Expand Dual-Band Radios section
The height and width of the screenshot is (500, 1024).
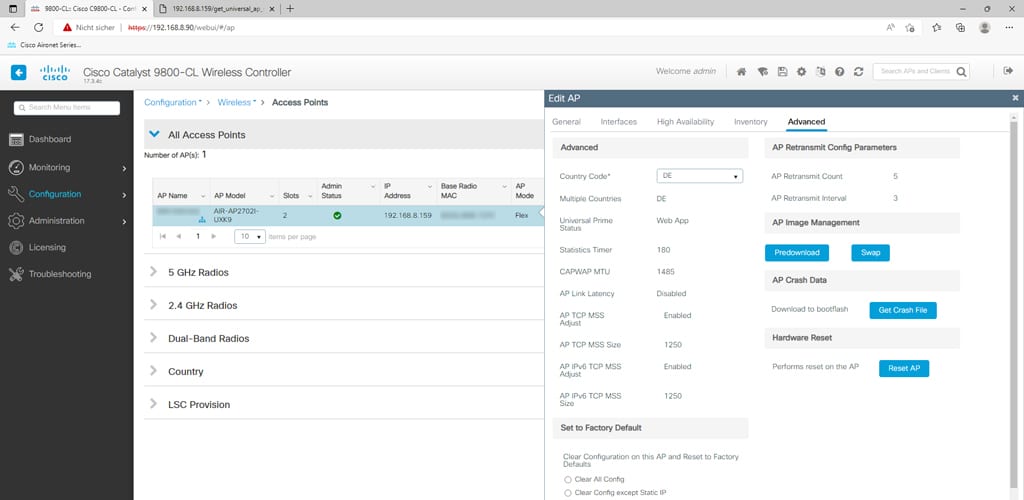[153, 338]
